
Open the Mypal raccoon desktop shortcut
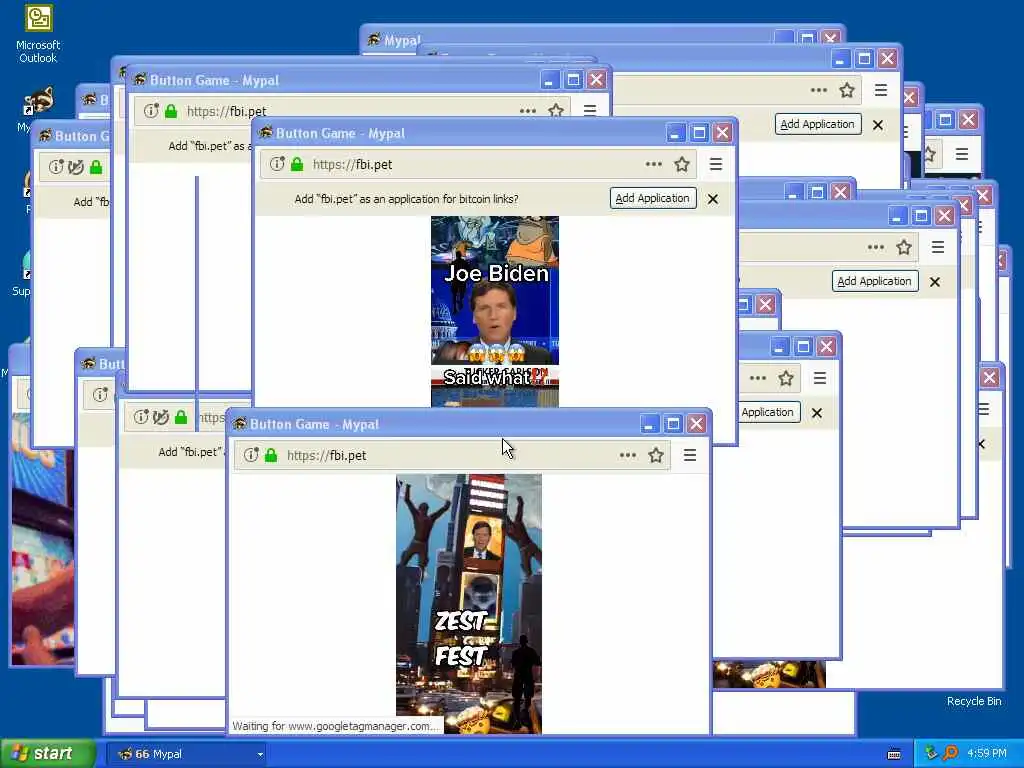[x=38, y=103]
